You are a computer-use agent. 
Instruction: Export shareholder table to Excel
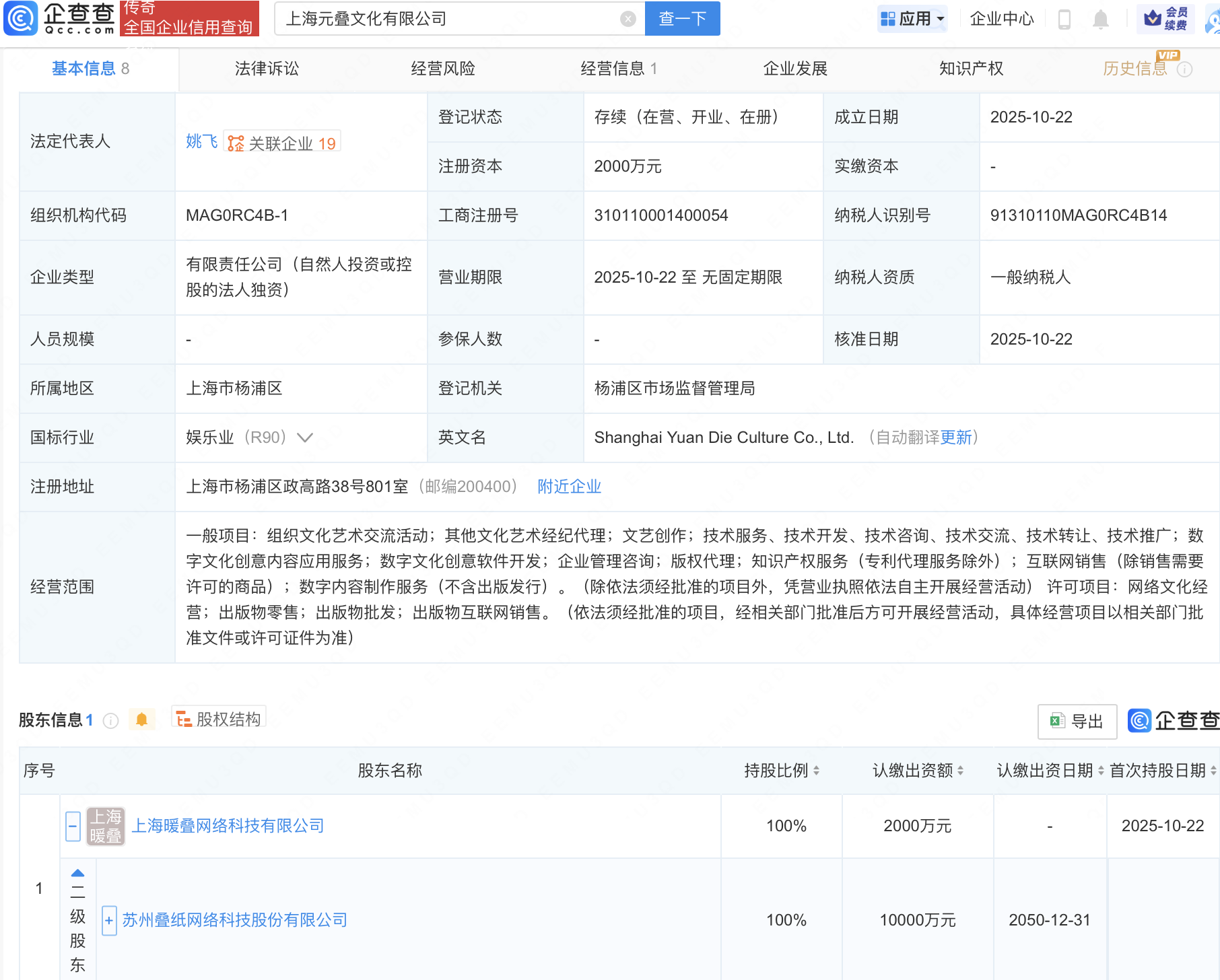pos(1077,722)
